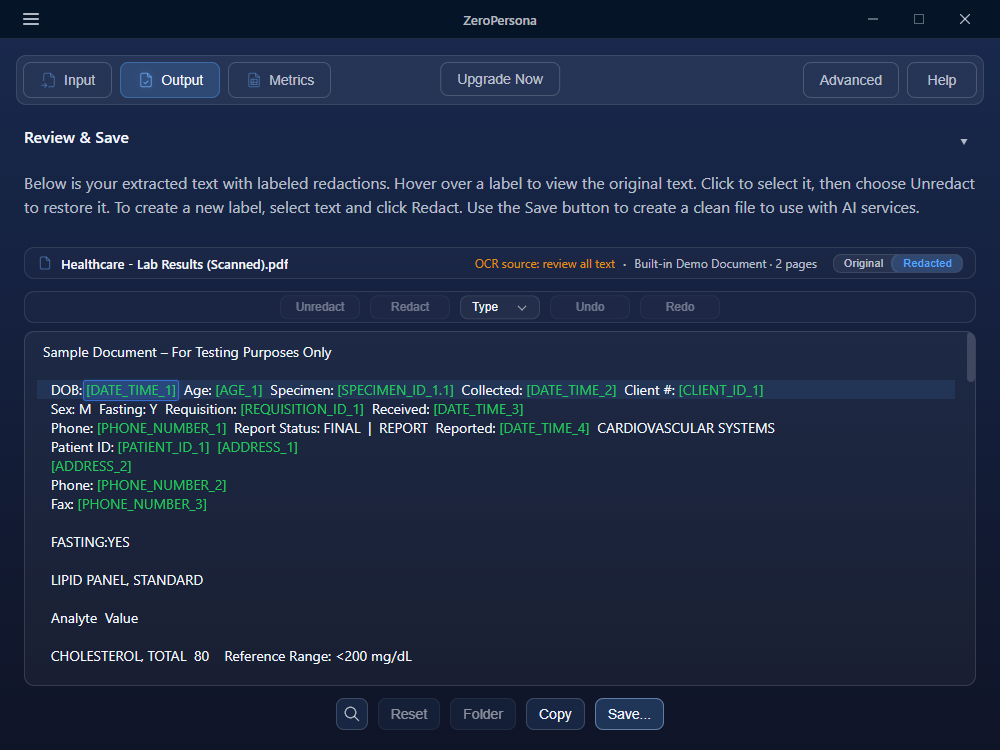Maximize the ZeroPersona window
The image size is (1000, 750).
pos(919,19)
